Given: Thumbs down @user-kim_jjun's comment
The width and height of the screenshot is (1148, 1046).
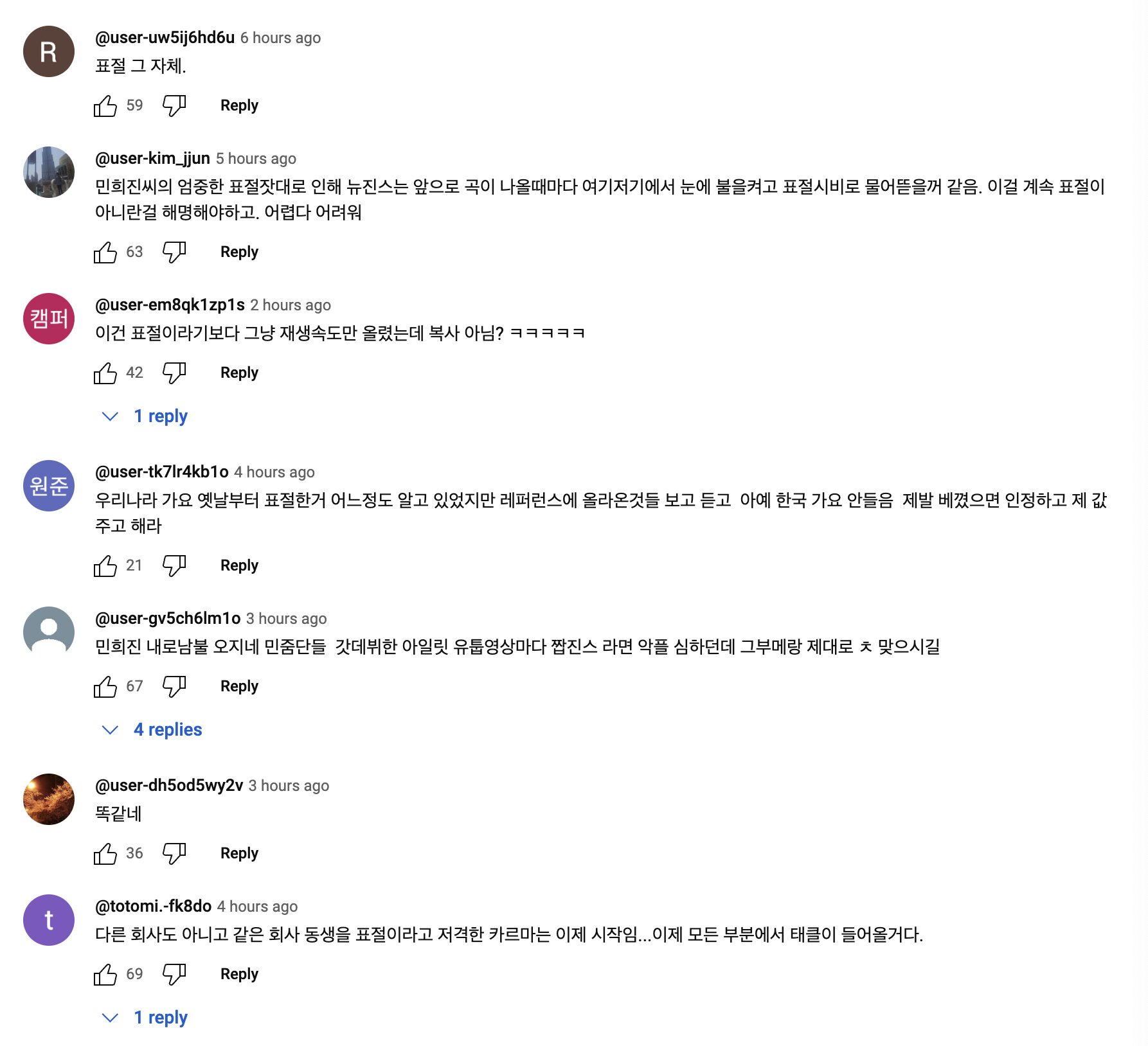Looking at the screenshot, I should (174, 252).
